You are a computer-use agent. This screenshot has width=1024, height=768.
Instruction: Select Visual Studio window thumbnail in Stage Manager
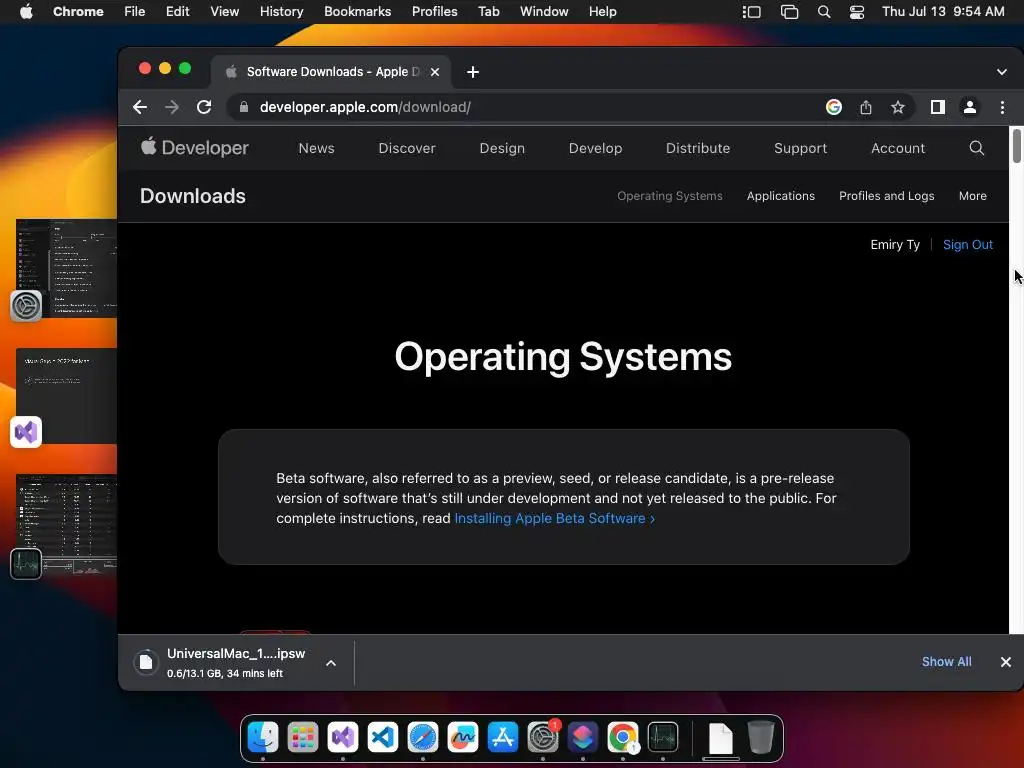[x=66, y=396]
